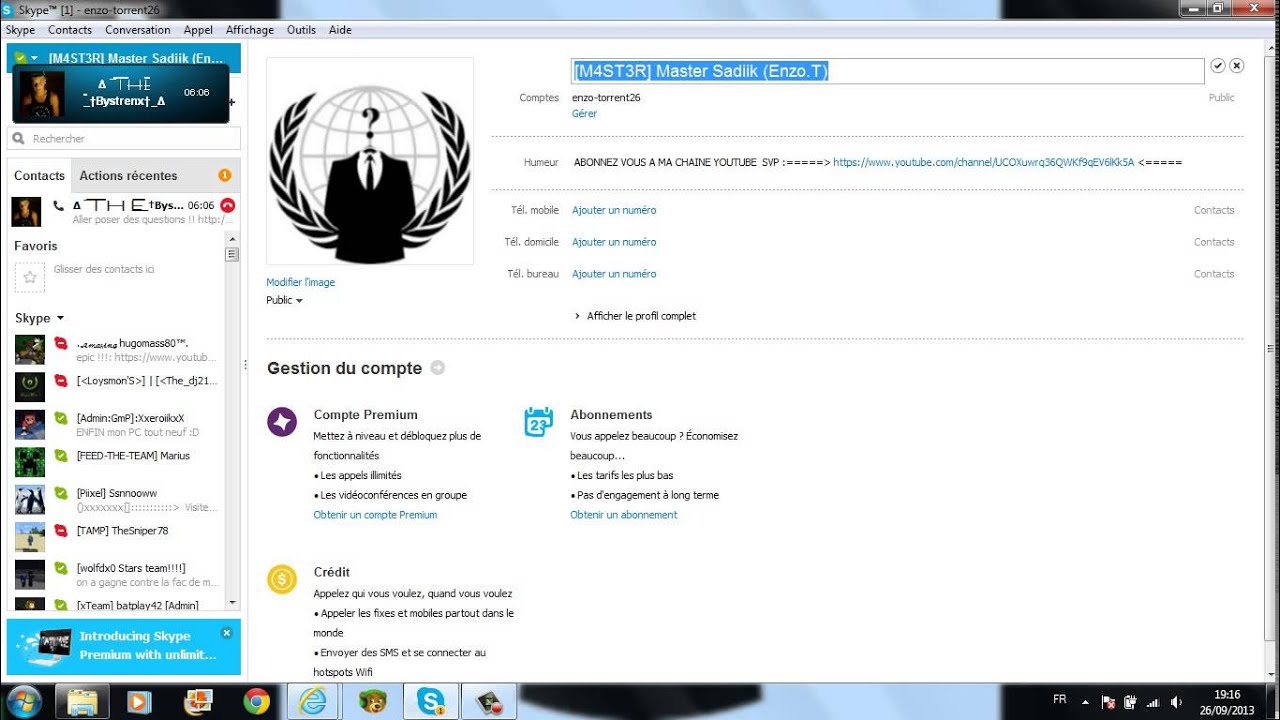1280x720 pixels.
Task: Click busy status icon of TheSniper78
Action: [61, 531]
